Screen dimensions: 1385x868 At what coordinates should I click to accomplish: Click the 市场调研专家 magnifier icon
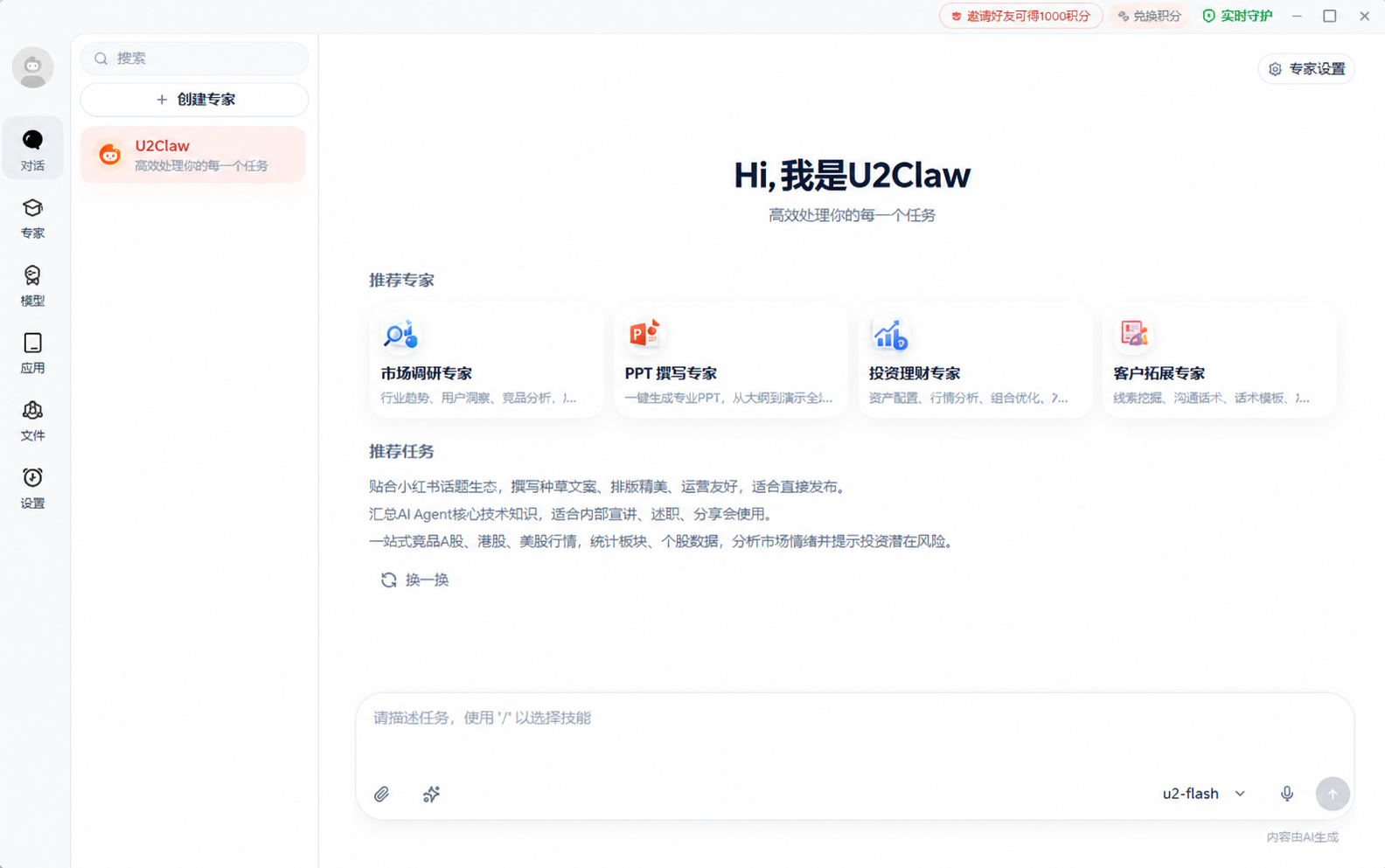pos(401,334)
